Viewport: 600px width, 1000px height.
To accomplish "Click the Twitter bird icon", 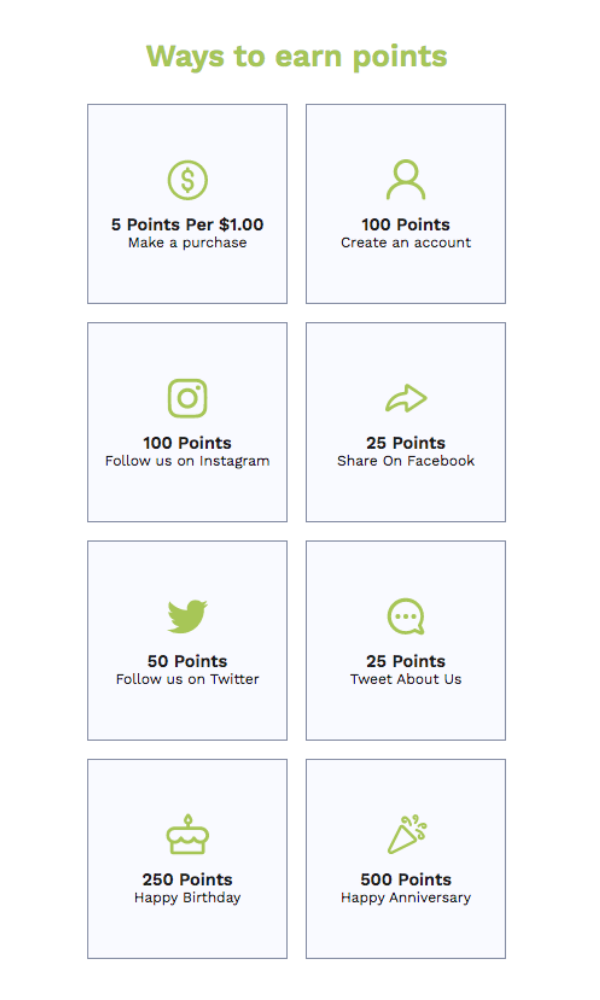I will coord(187,616).
